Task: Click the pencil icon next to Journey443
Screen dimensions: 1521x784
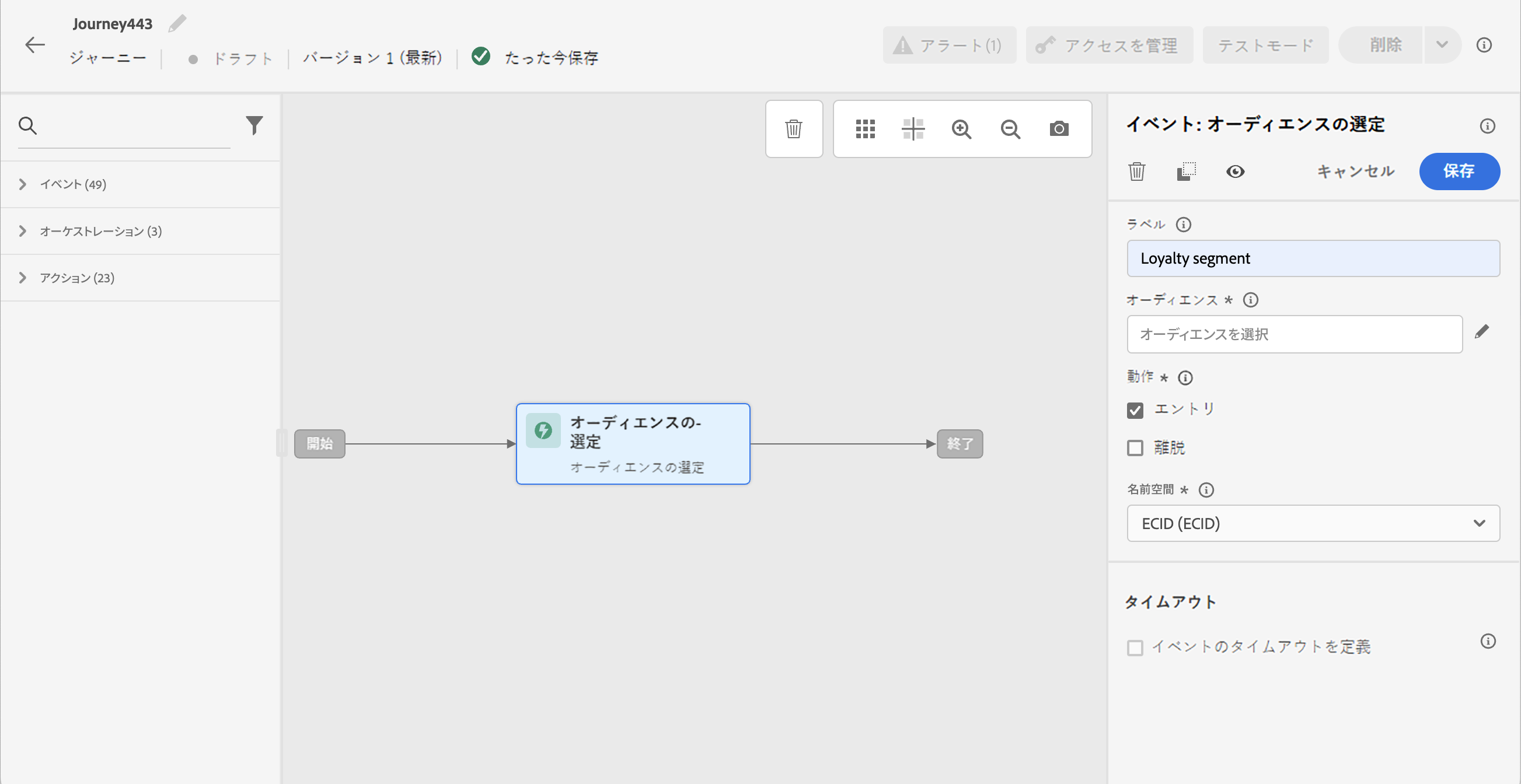Action: [176, 23]
